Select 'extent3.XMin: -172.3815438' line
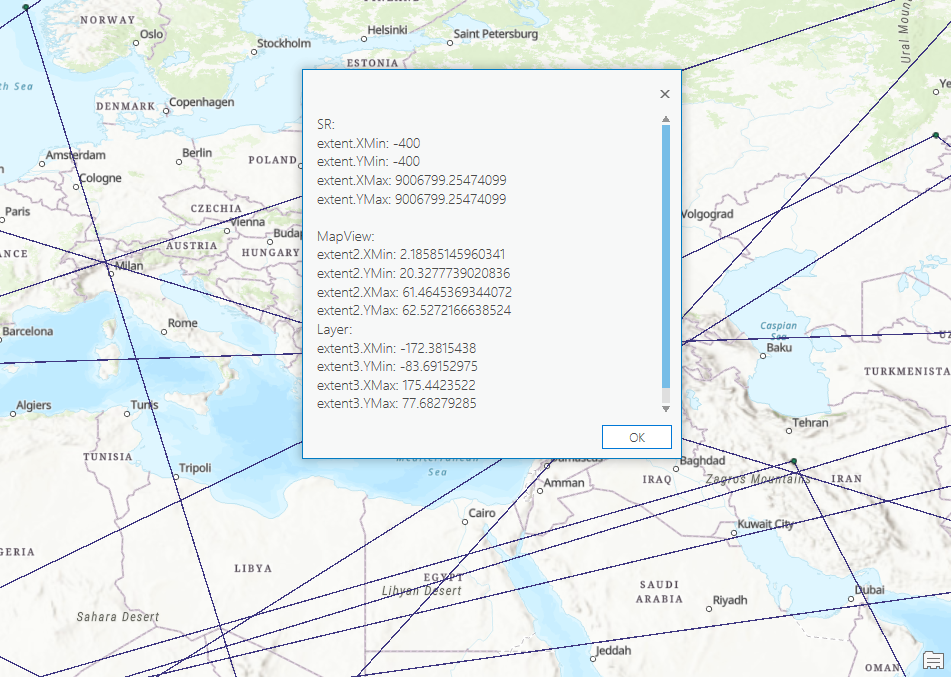 point(396,348)
